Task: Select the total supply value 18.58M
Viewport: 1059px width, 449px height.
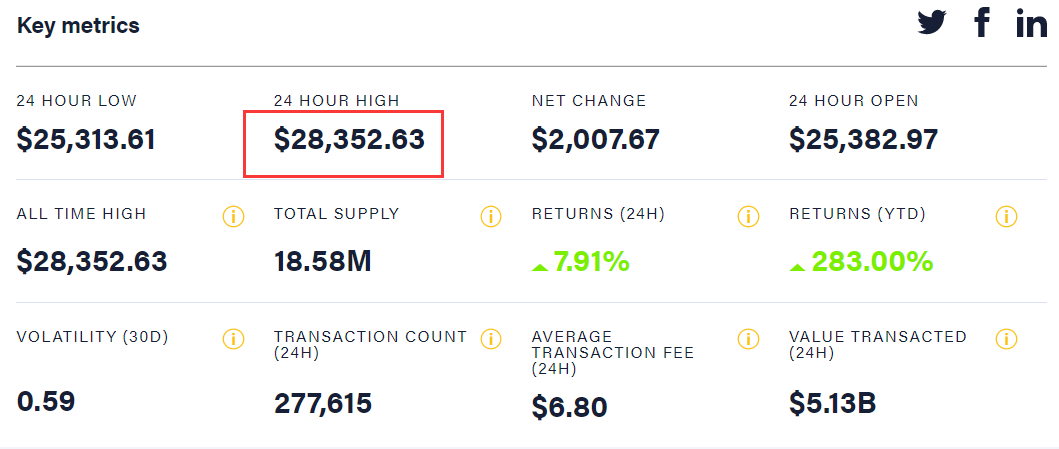Action: coord(323,261)
